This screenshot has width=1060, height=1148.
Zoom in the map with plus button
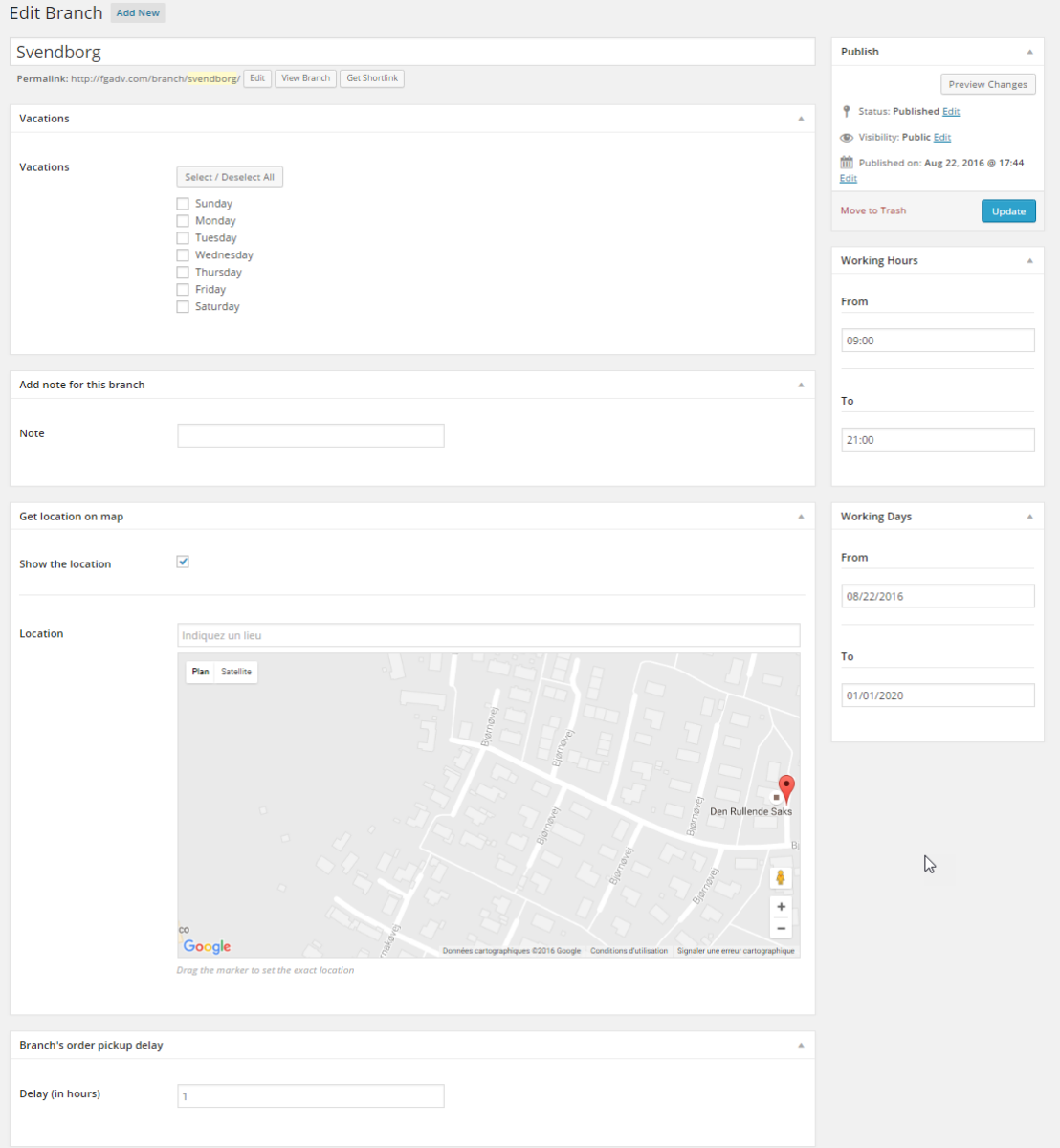[781, 907]
